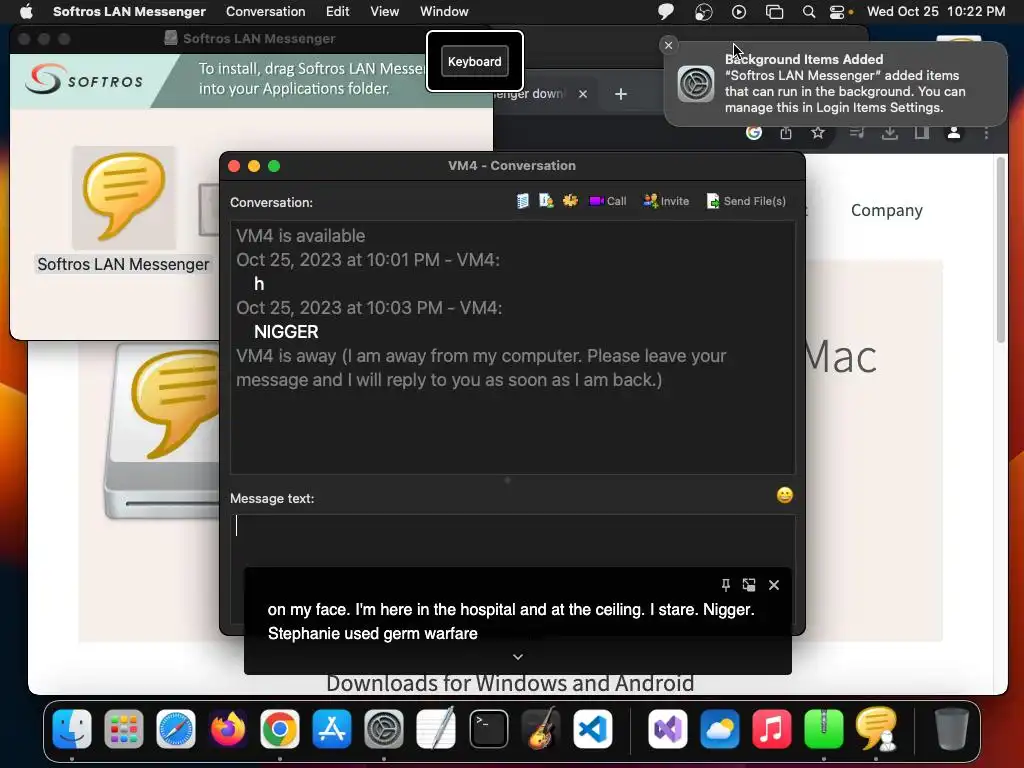Open the Edit menu
Screen dimensions: 1024x768
[338, 11]
